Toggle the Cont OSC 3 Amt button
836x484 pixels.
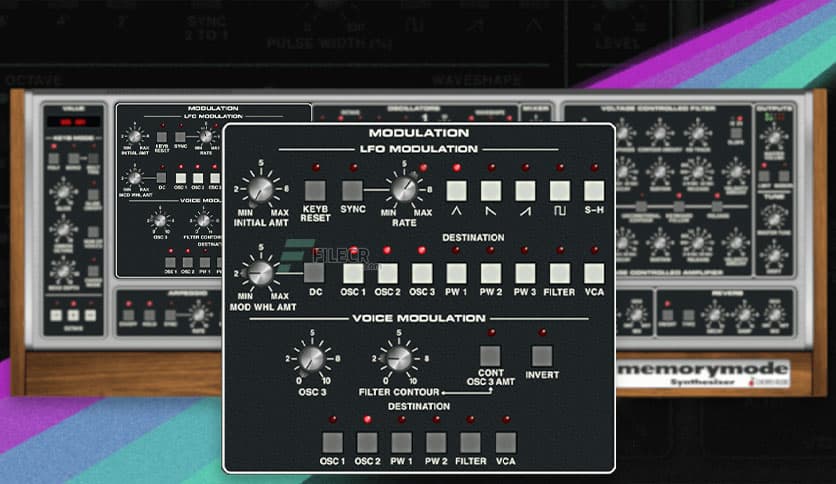[490, 356]
